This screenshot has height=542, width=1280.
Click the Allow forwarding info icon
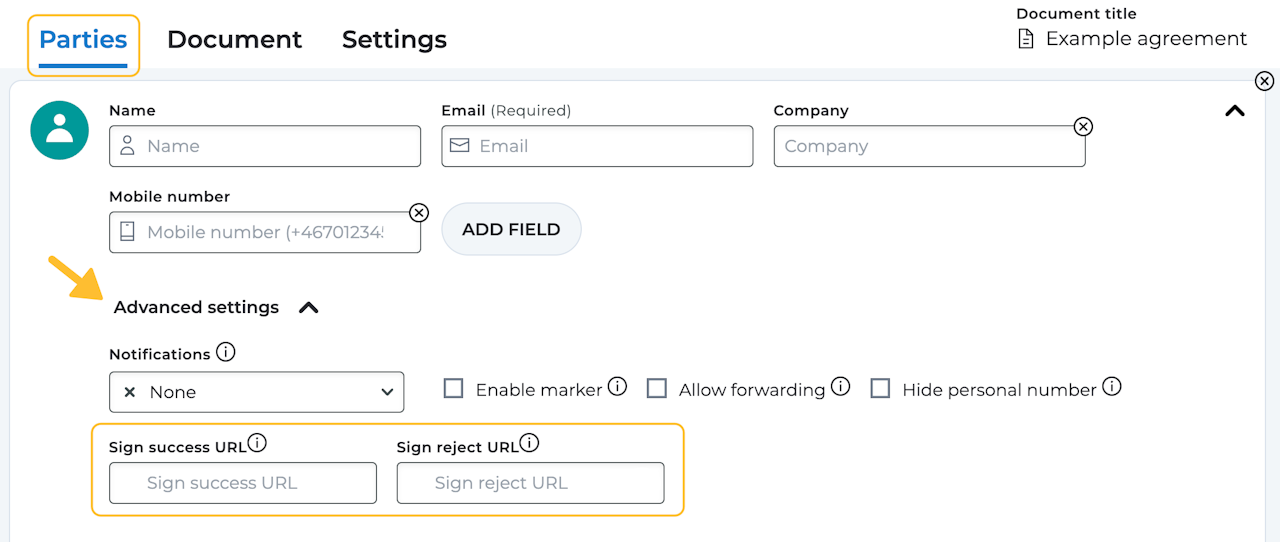click(x=840, y=386)
